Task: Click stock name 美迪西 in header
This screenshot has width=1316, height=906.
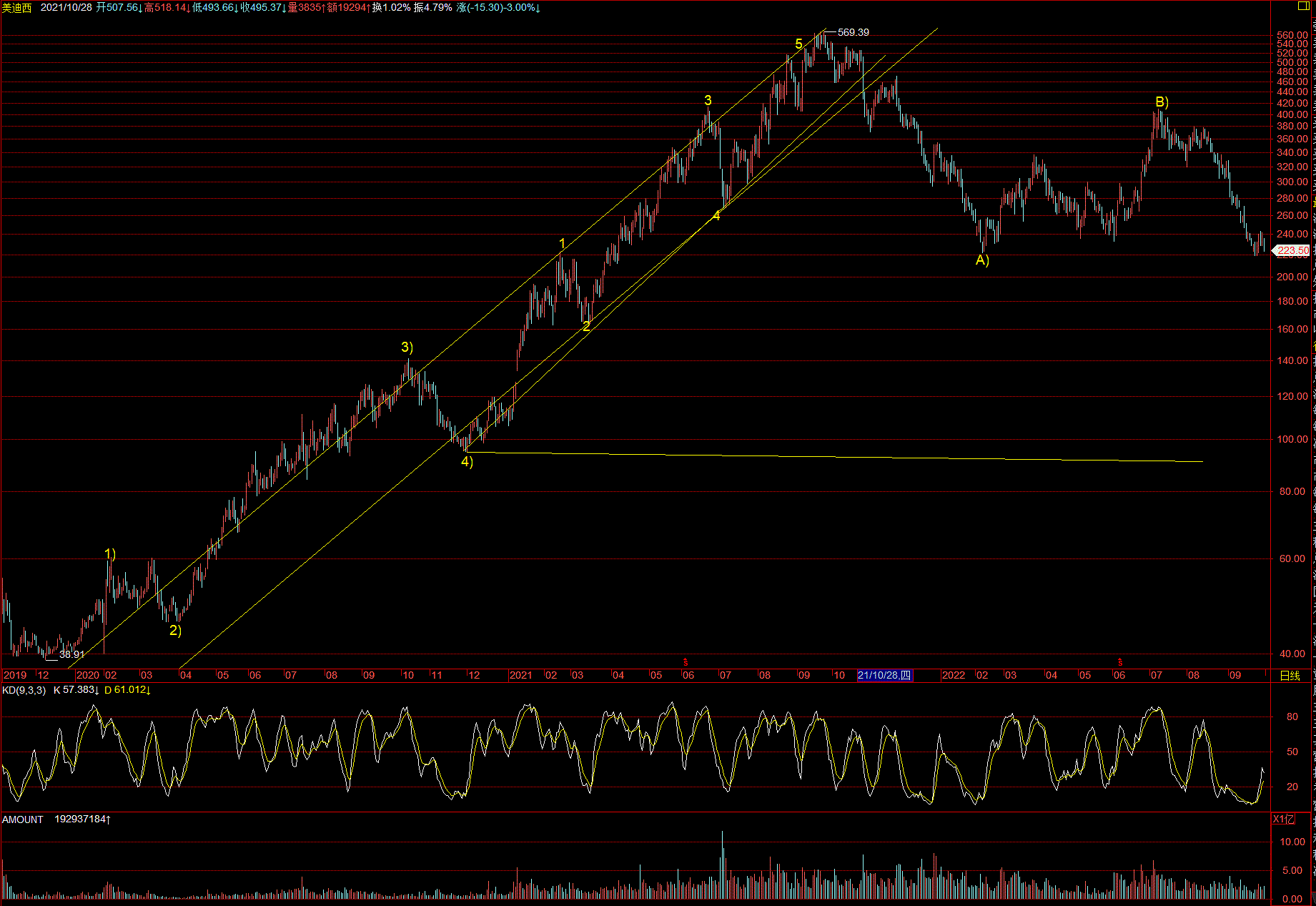Action: point(17,7)
